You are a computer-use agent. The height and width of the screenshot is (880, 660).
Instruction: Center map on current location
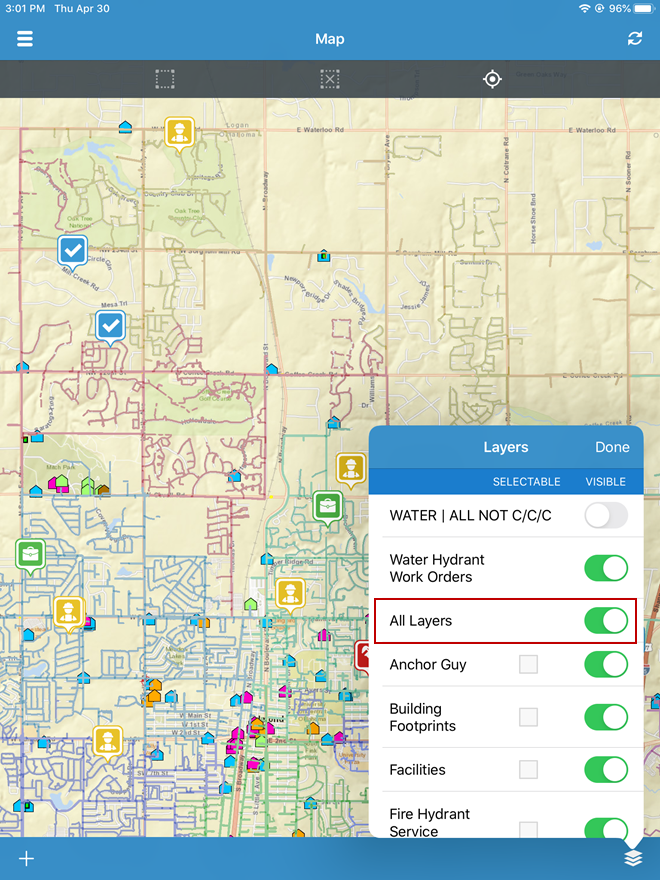point(492,79)
